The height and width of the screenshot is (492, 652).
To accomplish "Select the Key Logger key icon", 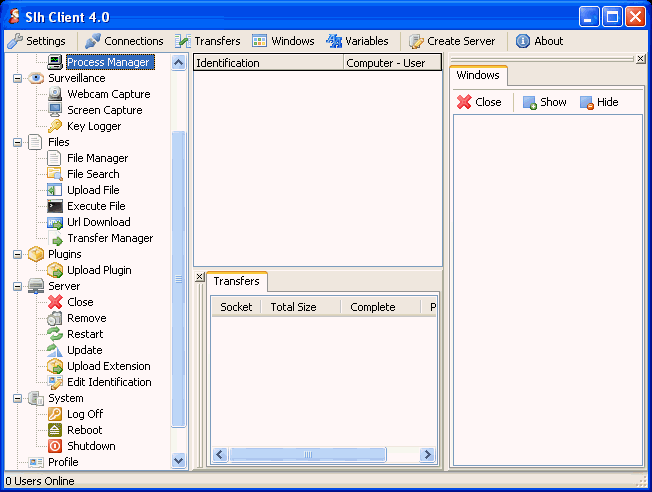I will [x=55, y=126].
